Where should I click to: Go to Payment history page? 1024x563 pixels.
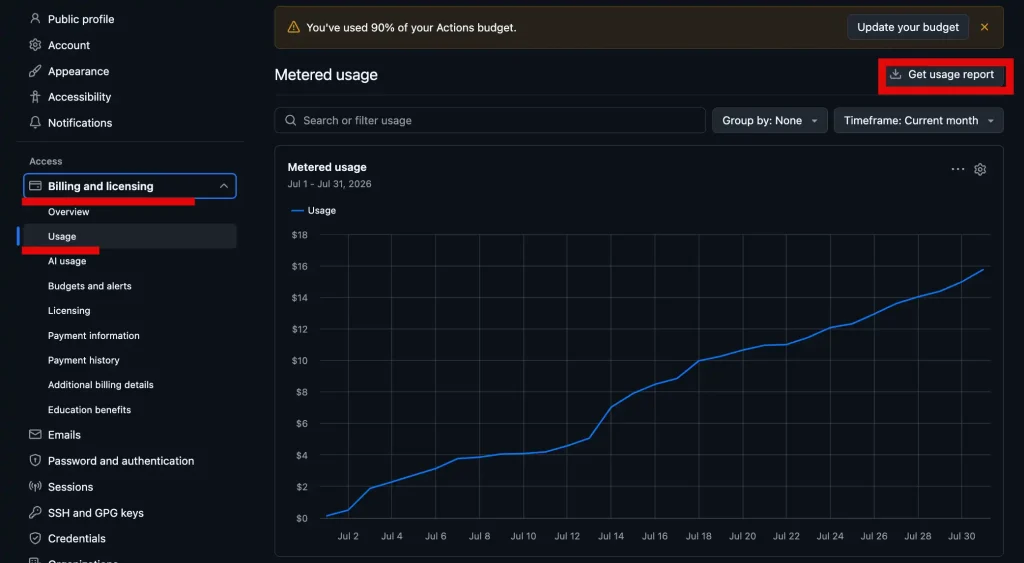84,360
